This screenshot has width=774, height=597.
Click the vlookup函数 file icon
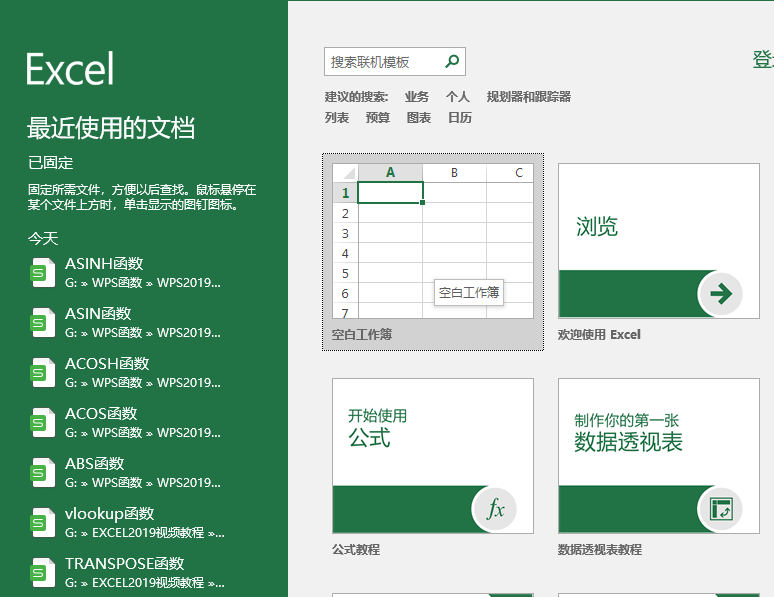coord(43,522)
